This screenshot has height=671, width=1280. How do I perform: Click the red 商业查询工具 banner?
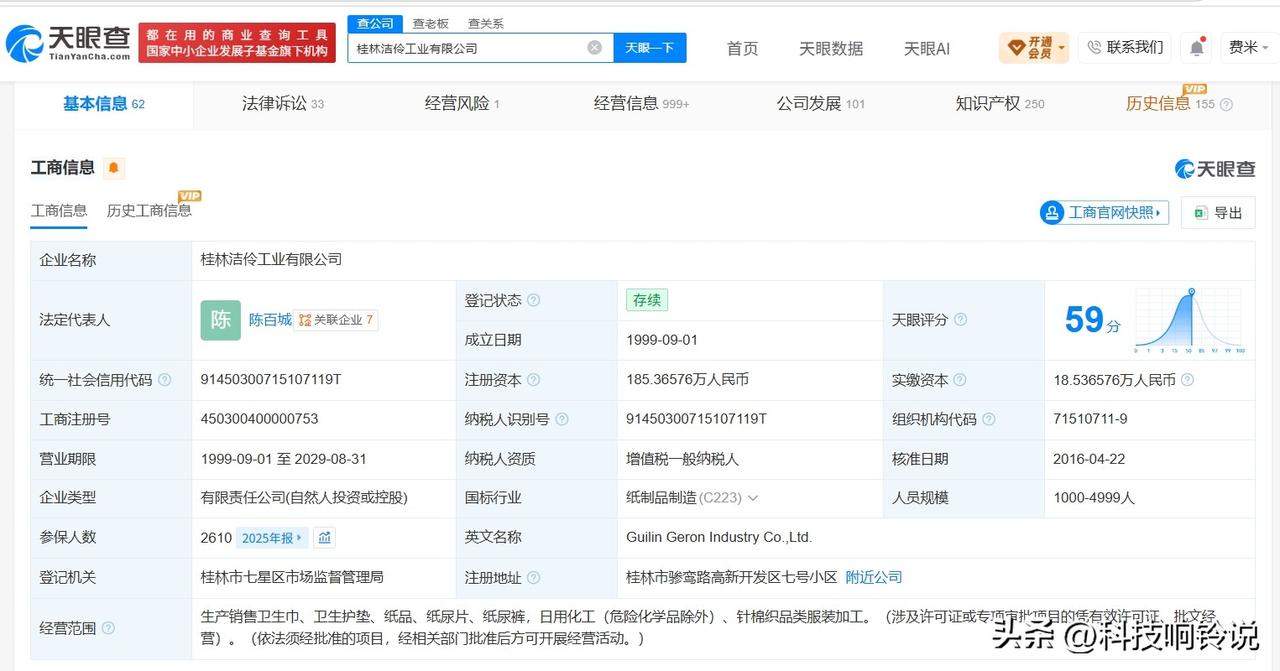237,43
